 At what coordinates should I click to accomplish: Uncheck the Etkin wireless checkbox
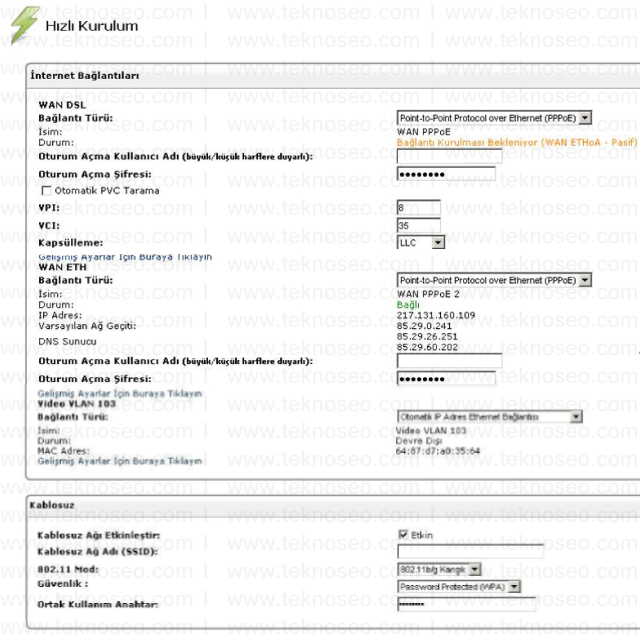(403, 535)
